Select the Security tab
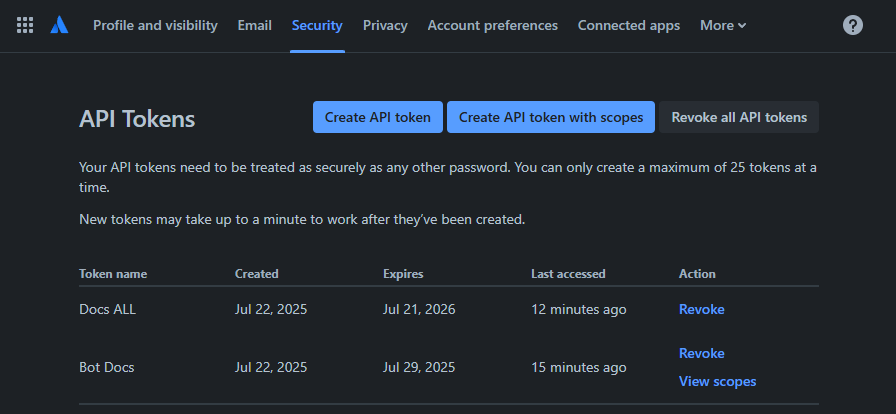 pos(317,25)
